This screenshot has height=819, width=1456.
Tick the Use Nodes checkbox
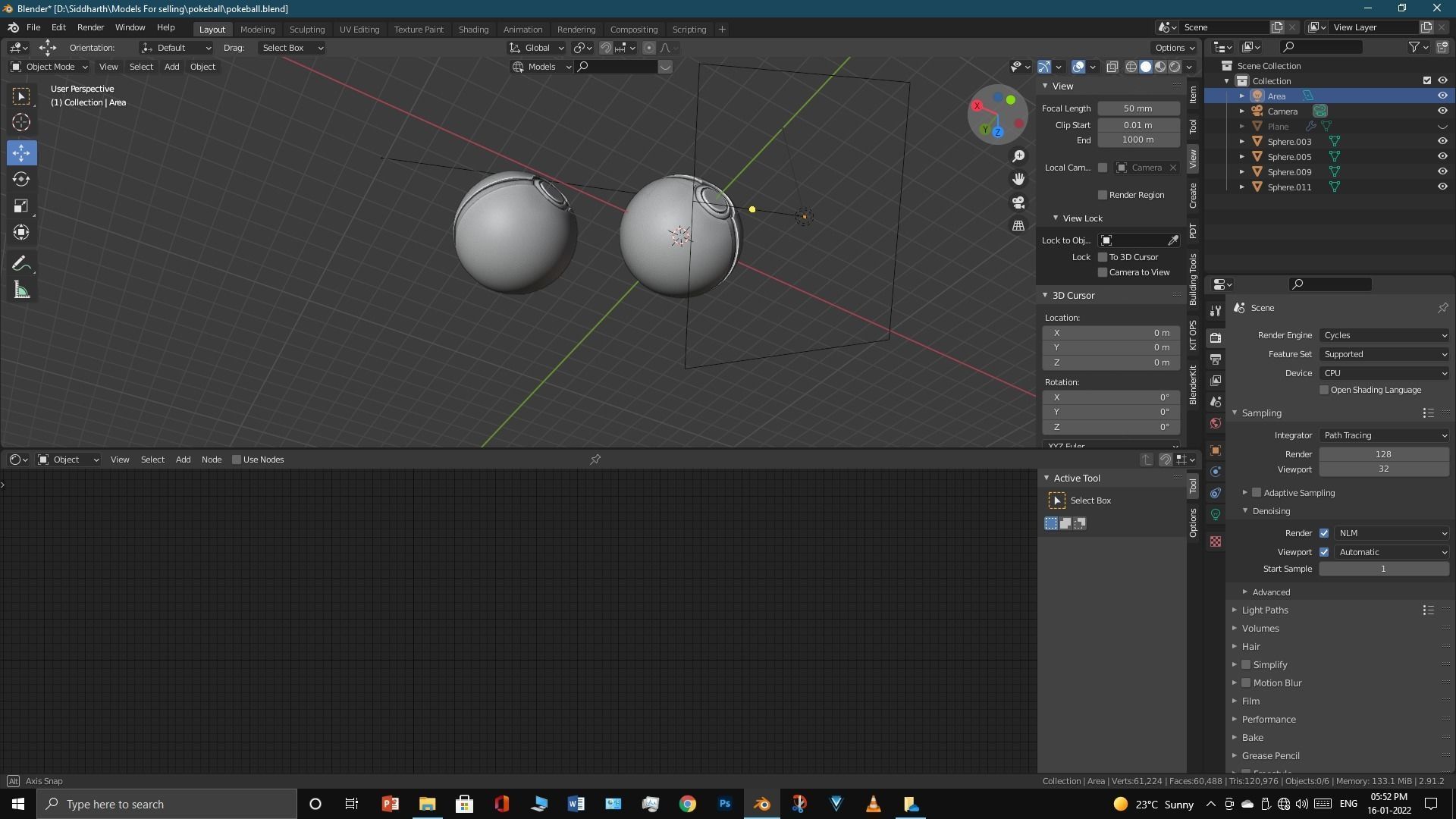237,460
